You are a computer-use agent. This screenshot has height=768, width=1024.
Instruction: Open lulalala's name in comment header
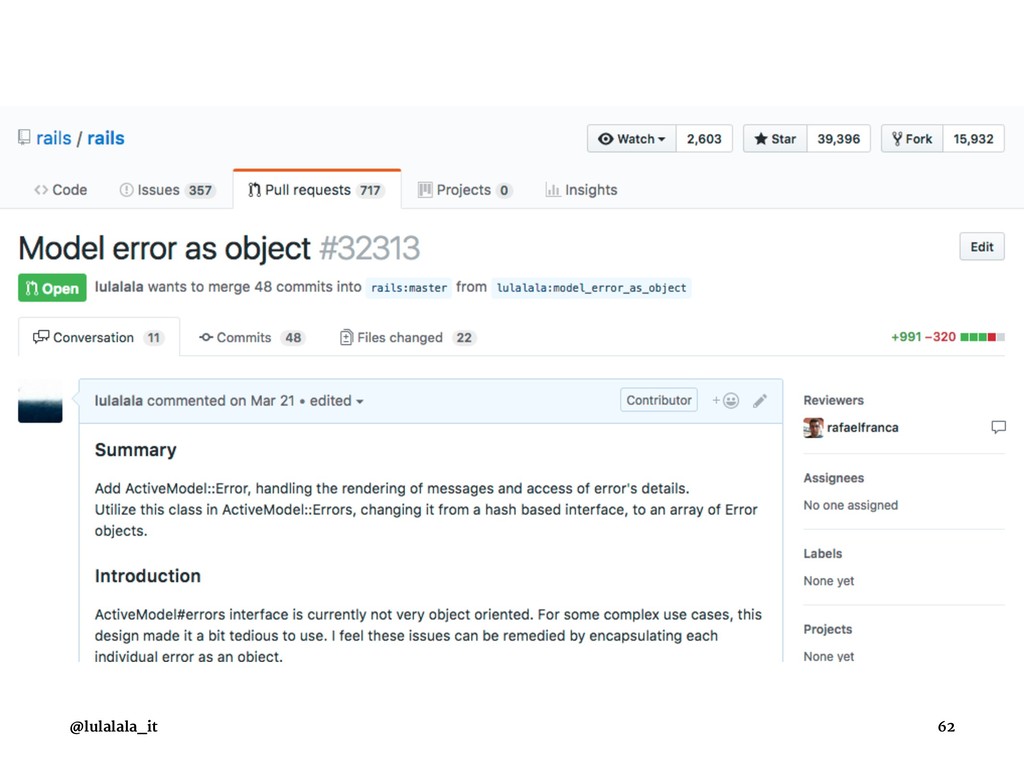(x=119, y=400)
